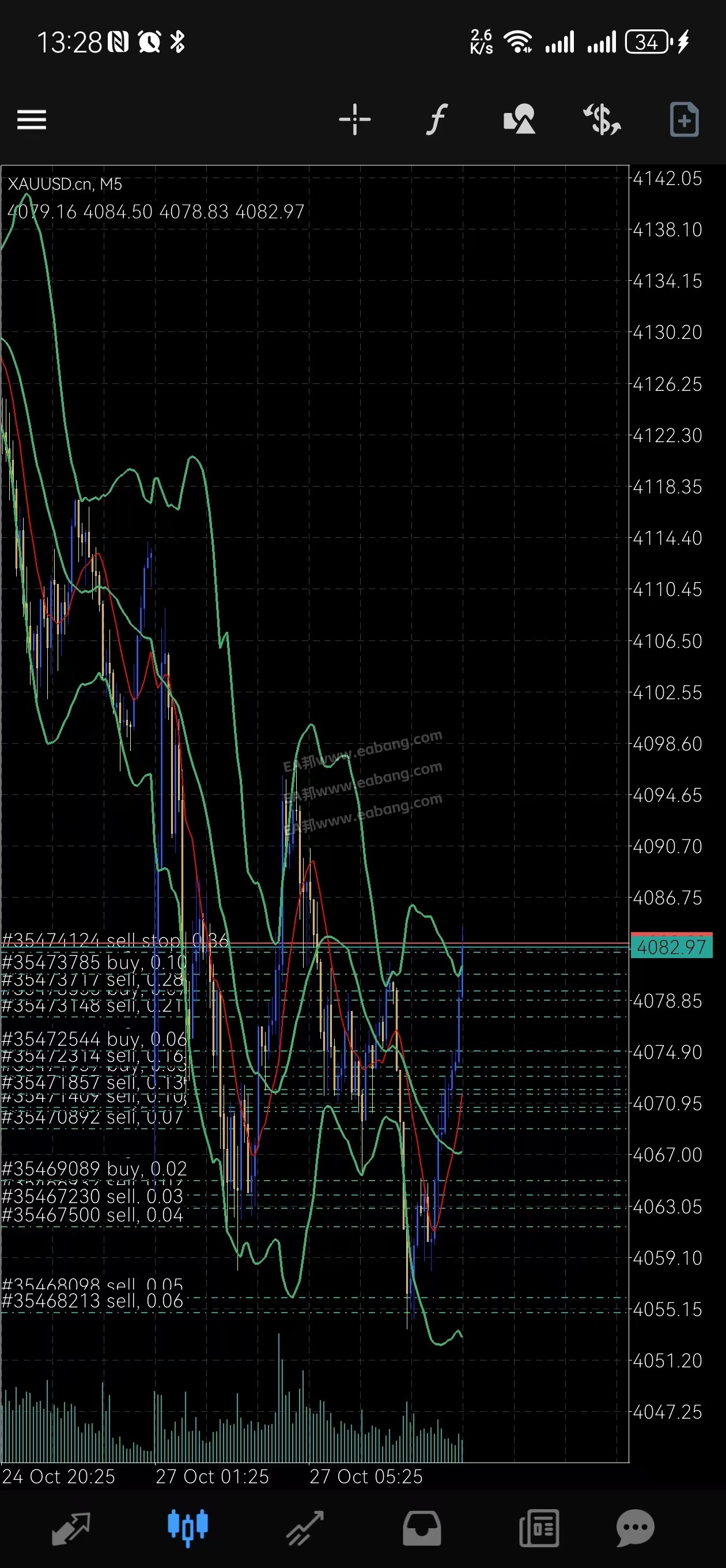Screen dimensions: 726x1568
Task: Tap the current price label 4082.97
Action: pyautogui.click(x=671, y=947)
